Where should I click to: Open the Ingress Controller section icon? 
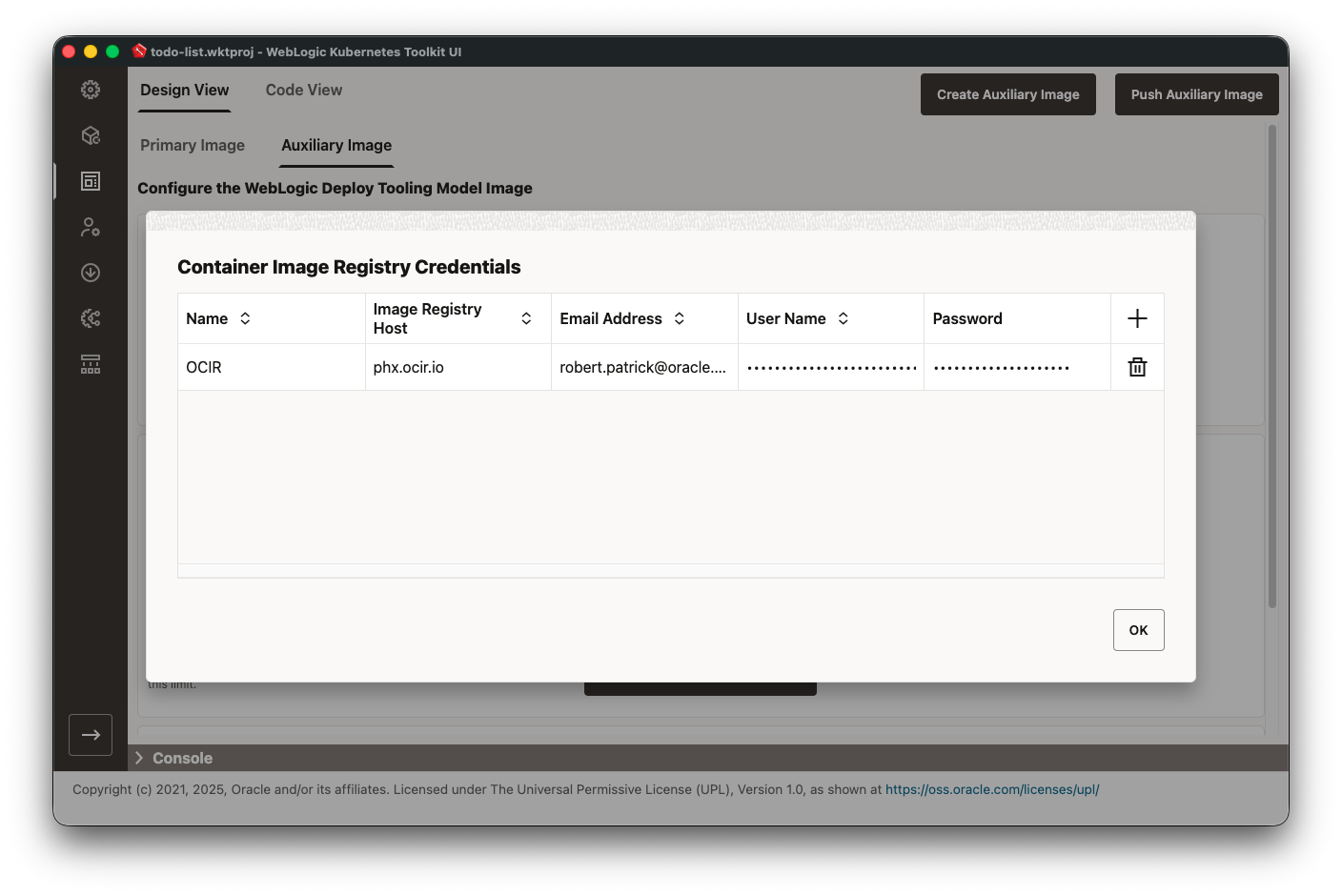pos(90,364)
